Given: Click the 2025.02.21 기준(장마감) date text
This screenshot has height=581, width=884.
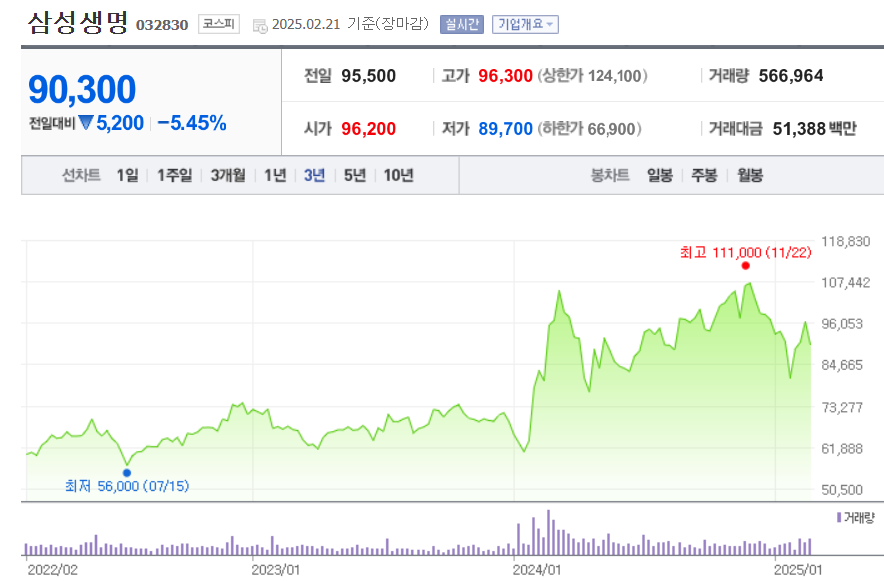Looking at the screenshot, I should point(350,24).
